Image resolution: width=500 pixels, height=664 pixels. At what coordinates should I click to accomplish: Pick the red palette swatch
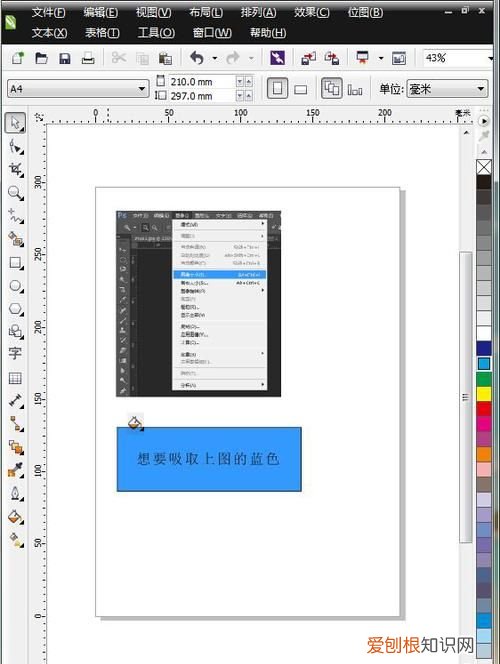[484, 409]
